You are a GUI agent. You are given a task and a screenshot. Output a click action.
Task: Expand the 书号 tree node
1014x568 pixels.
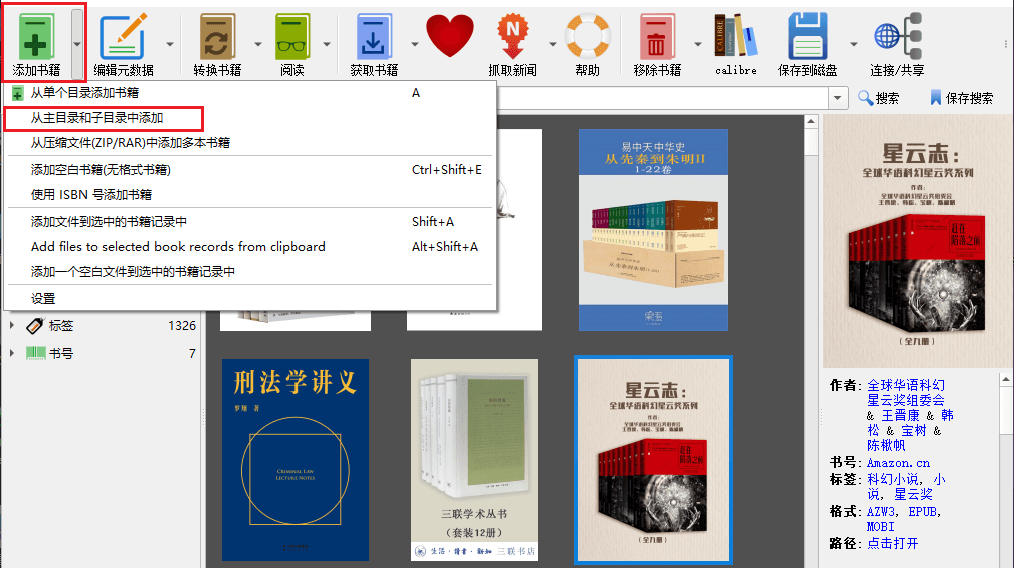pos(12,353)
